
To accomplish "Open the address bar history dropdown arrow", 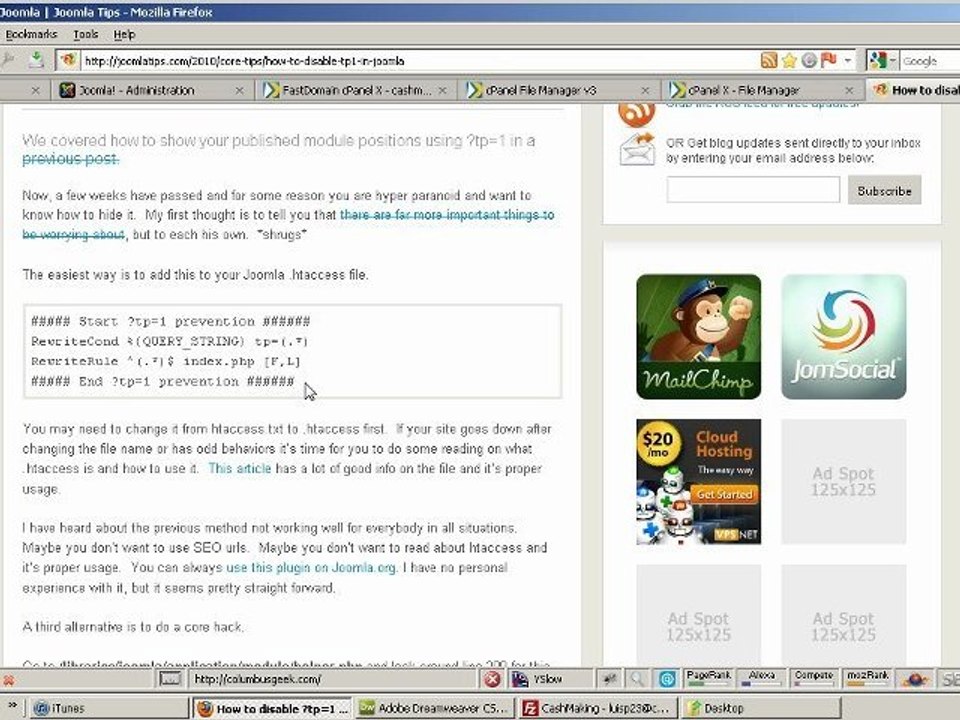I will click(847, 61).
